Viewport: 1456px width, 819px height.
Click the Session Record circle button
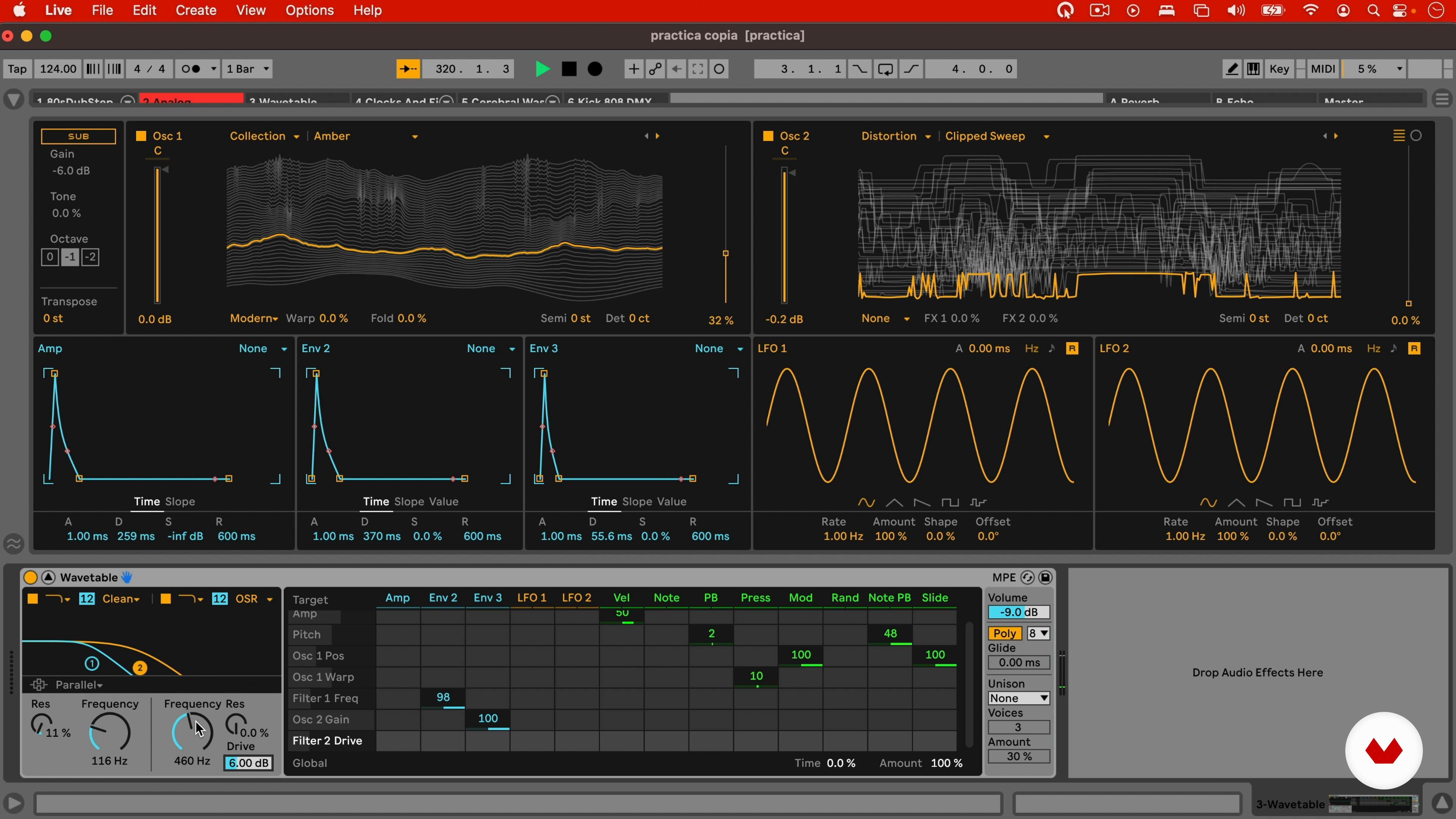pyautogui.click(x=720, y=69)
